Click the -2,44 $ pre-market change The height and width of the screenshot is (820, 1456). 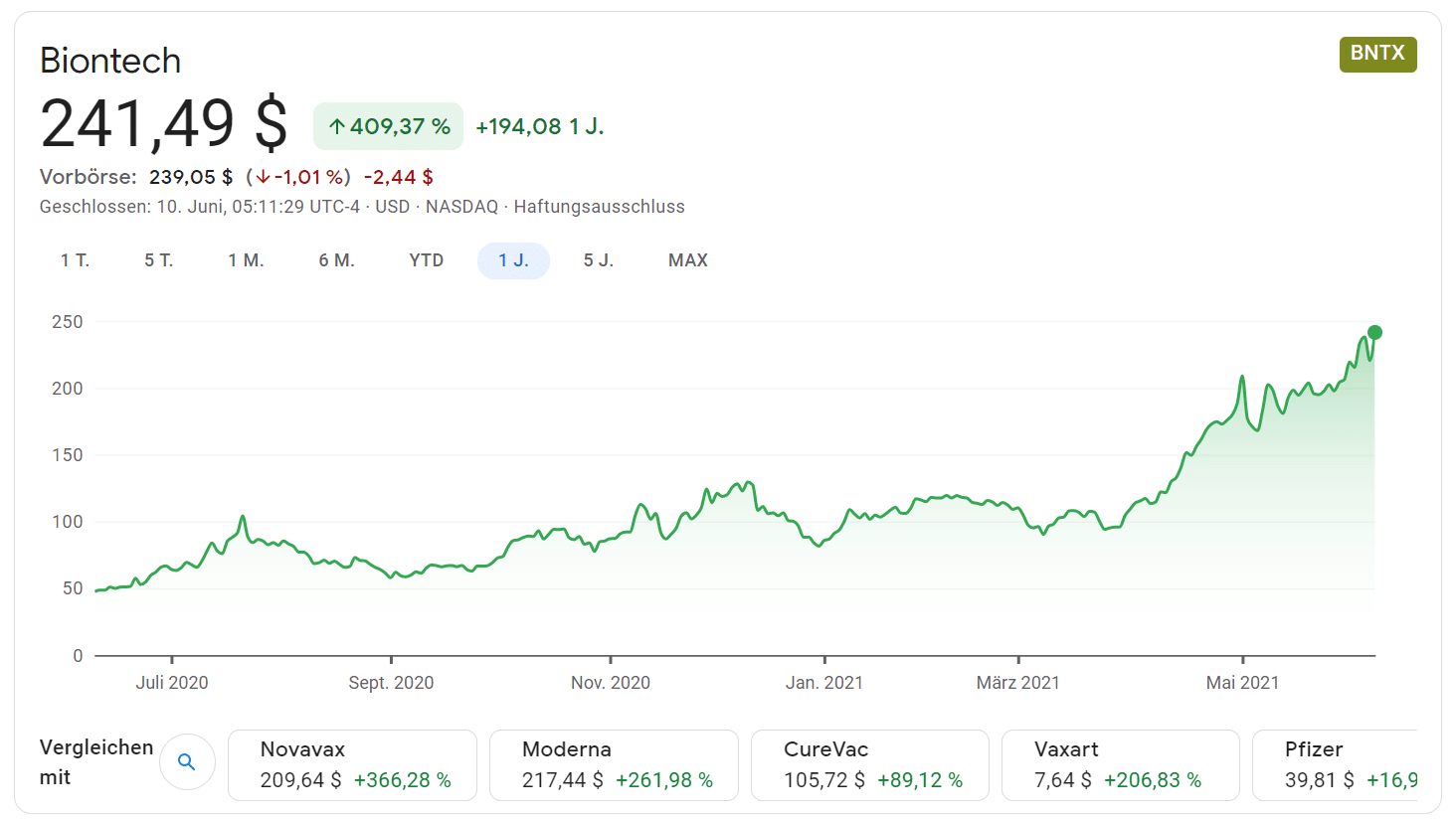point(398,177)
